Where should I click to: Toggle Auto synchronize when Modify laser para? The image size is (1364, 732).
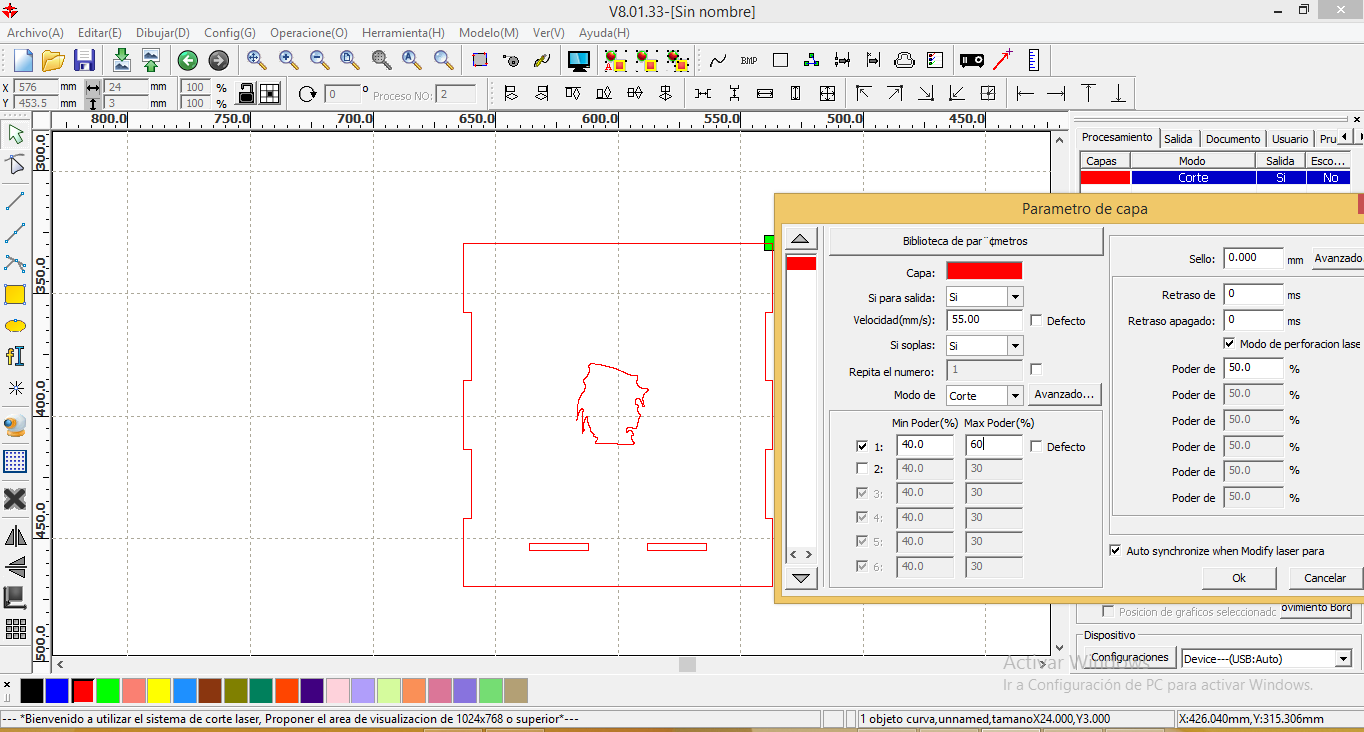click(1115, 551)
